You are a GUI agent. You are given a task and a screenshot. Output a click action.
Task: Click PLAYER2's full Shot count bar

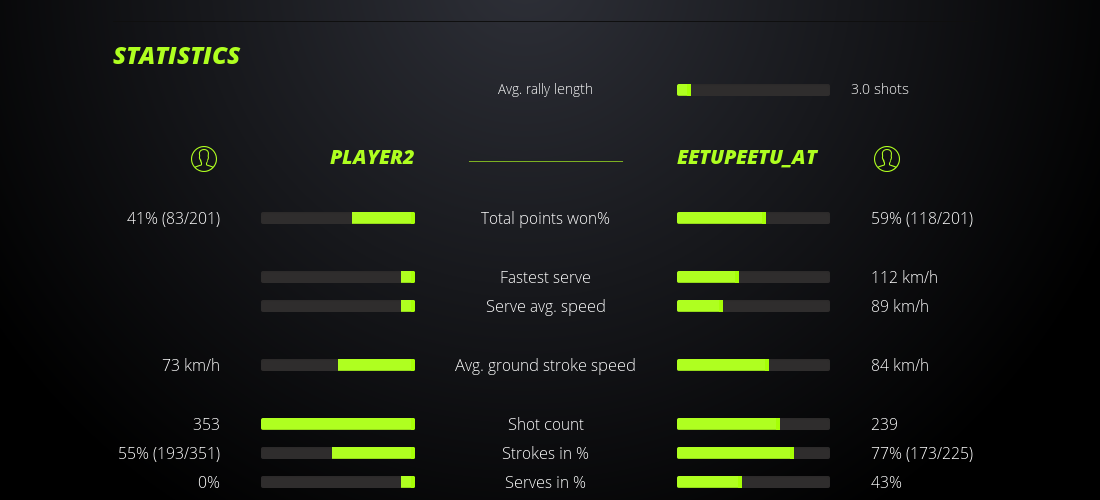click(x=338, y=424)
